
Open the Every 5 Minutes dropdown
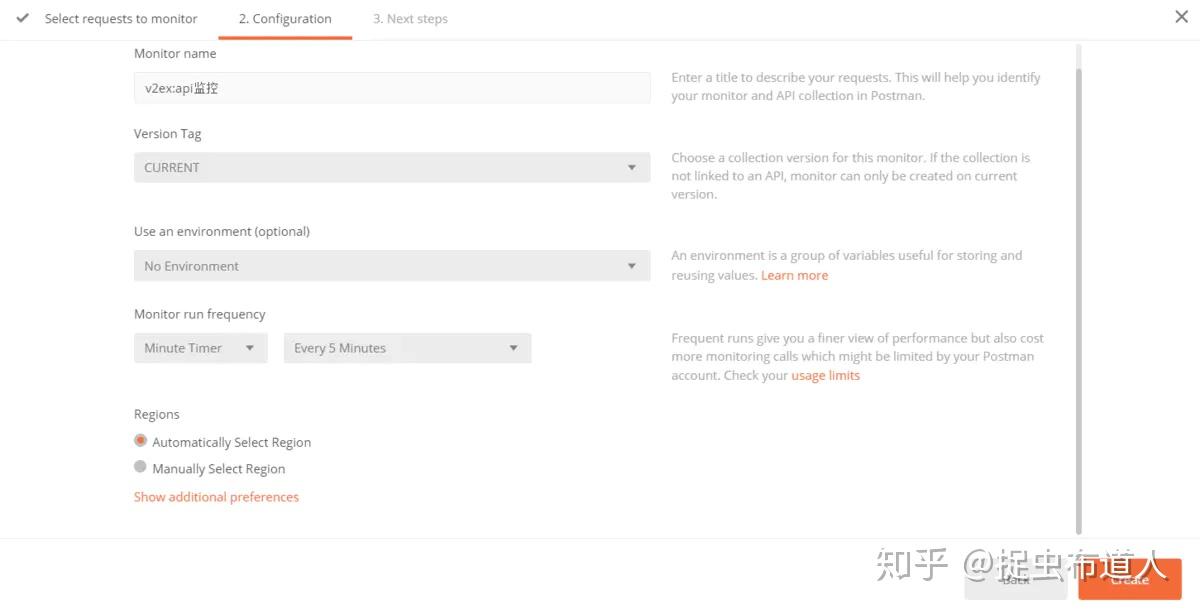(407, 348)
